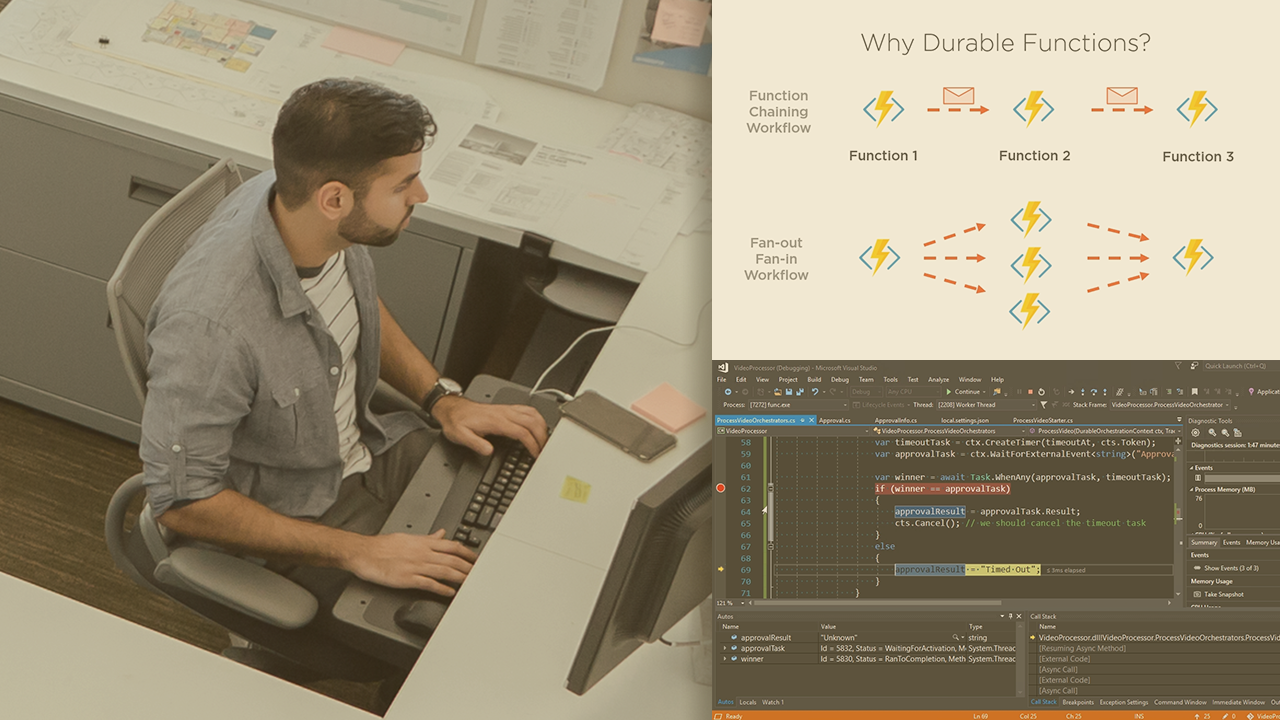Select the ApprovalInfo.cs tab
Viewport: 1280px width, 720px height.
click(x=896, y=420)
